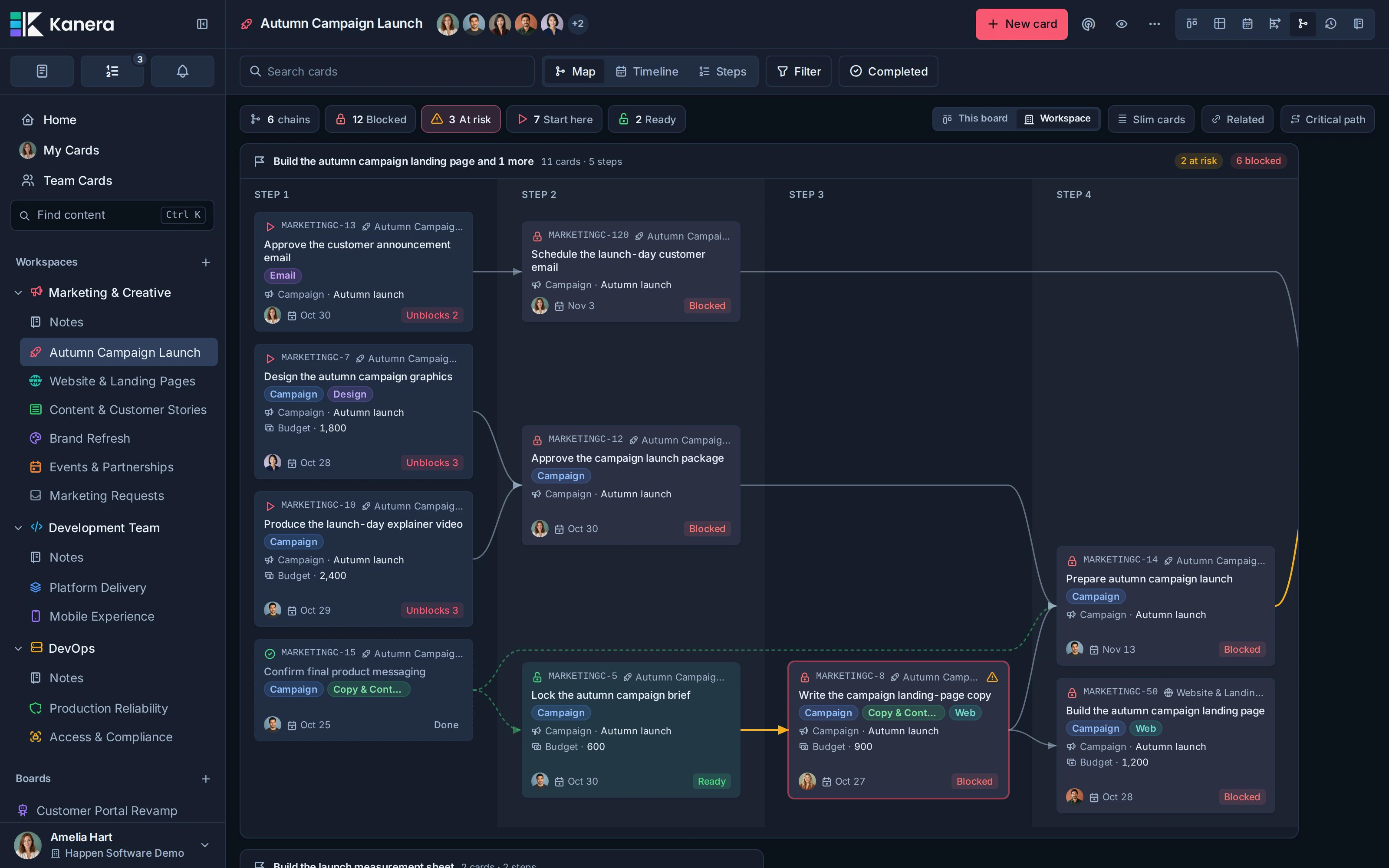The width and height of the screenshot is (1389, 868).
Task: Switch to calendar view icon in top toolbar
Action: coord(1247,23)
